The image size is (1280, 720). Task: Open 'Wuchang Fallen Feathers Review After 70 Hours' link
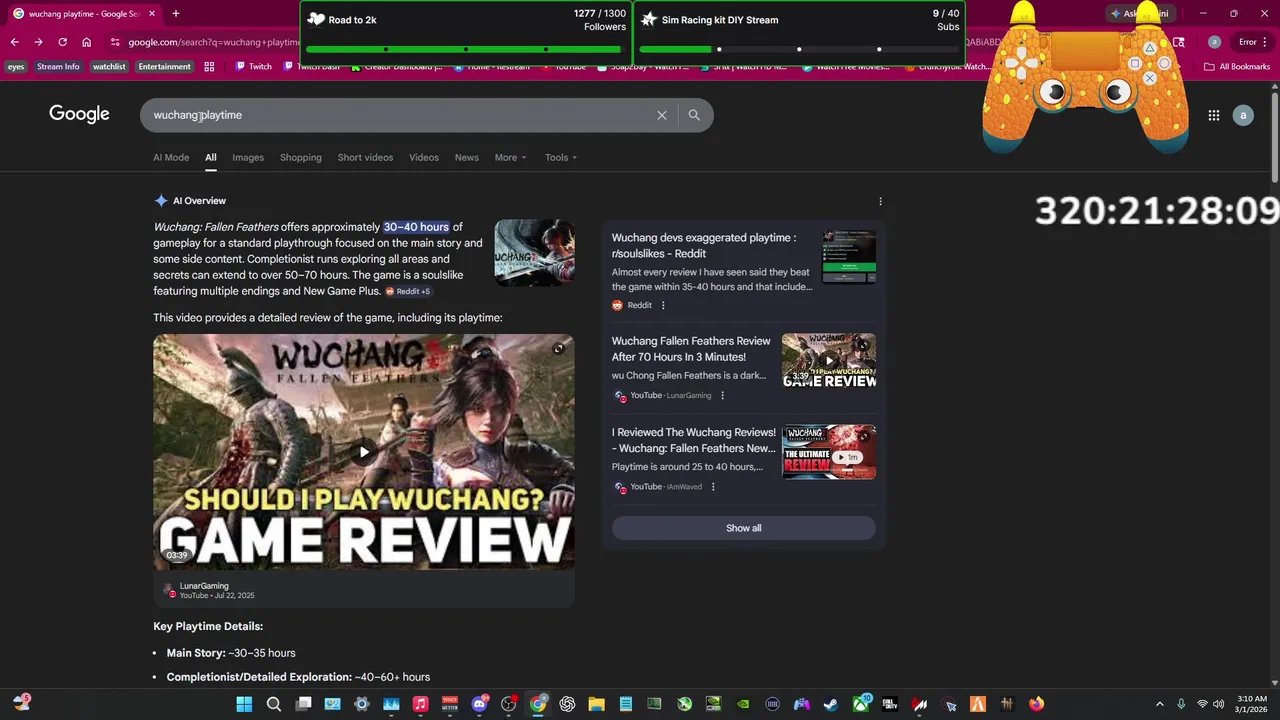[691, 349]
